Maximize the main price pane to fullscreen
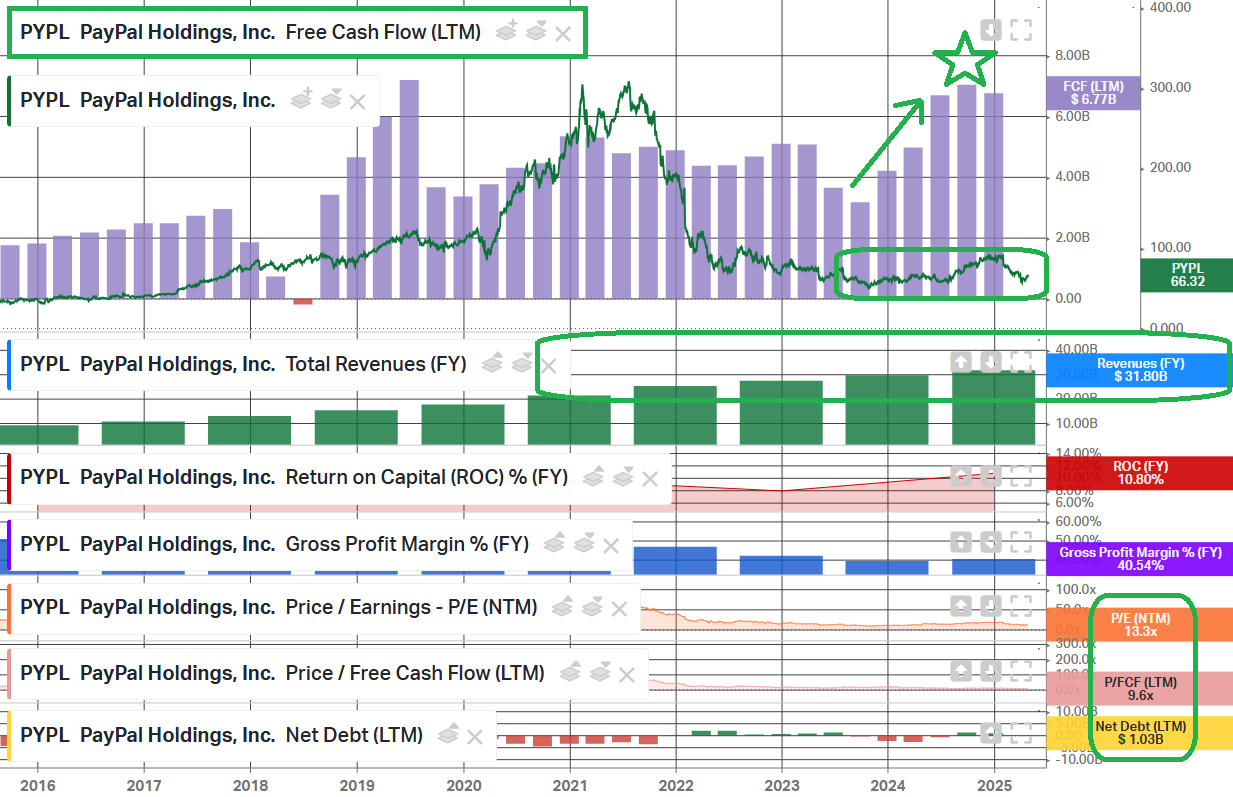Image resolution: width=1233 pixels, height=797 pixels. (1020, 30)
